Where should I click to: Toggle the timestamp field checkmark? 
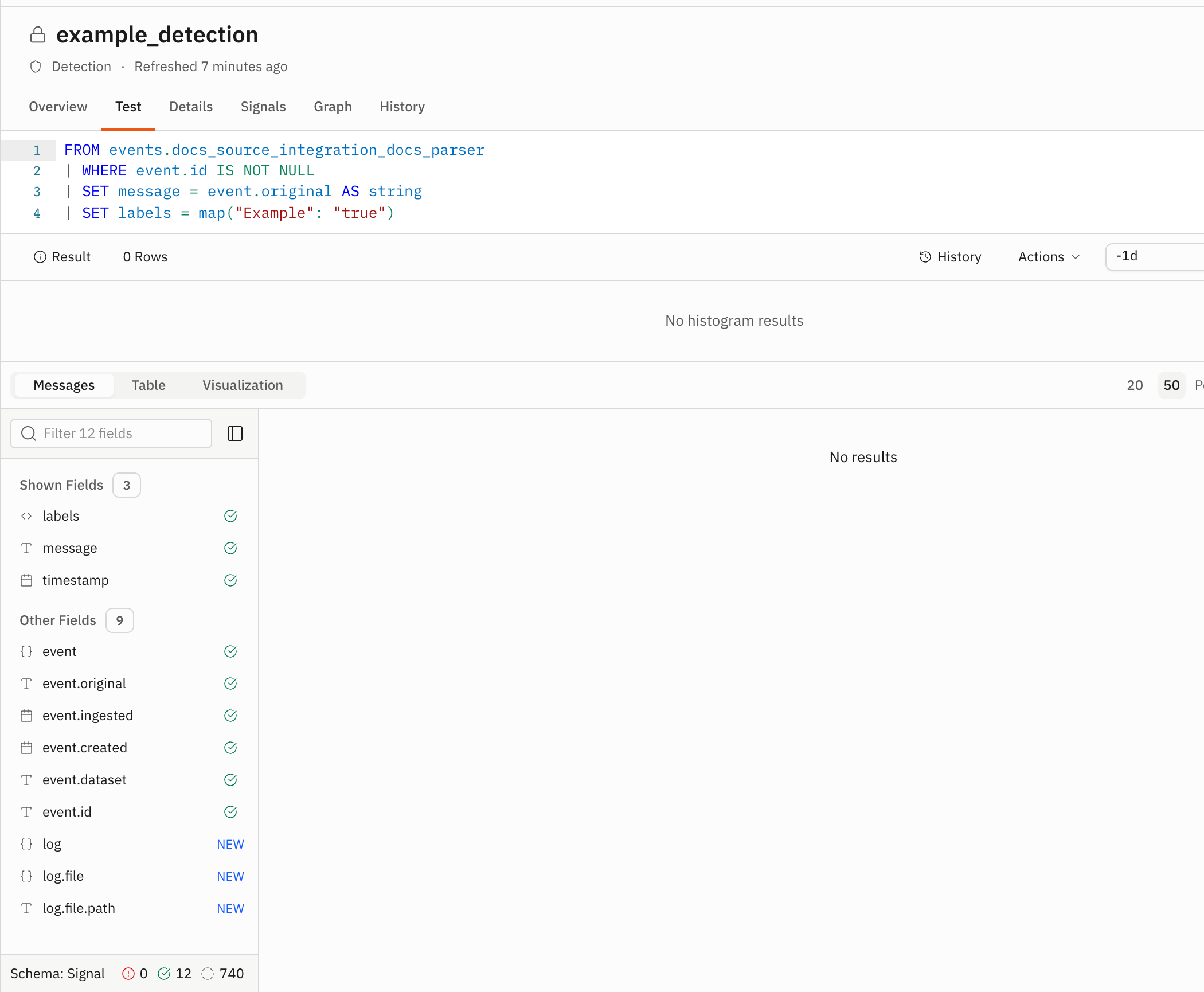230,580
